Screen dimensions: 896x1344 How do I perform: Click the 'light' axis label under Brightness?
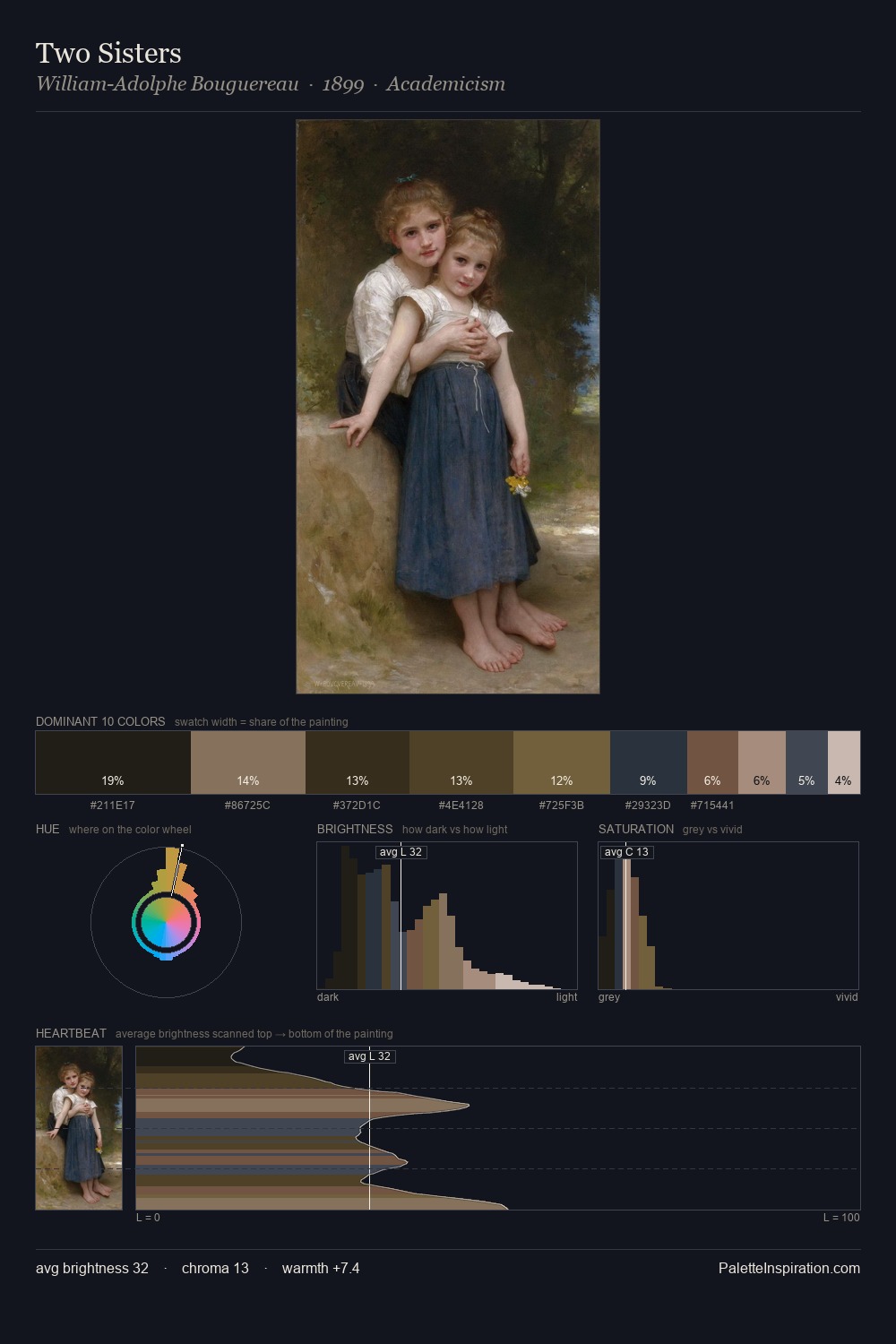click(567, 997)
